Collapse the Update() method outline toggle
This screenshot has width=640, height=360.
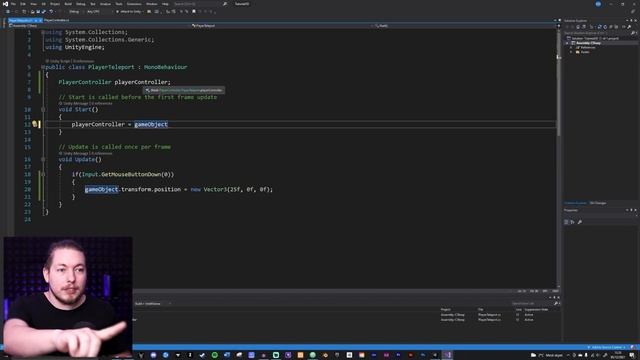point(43,159)
